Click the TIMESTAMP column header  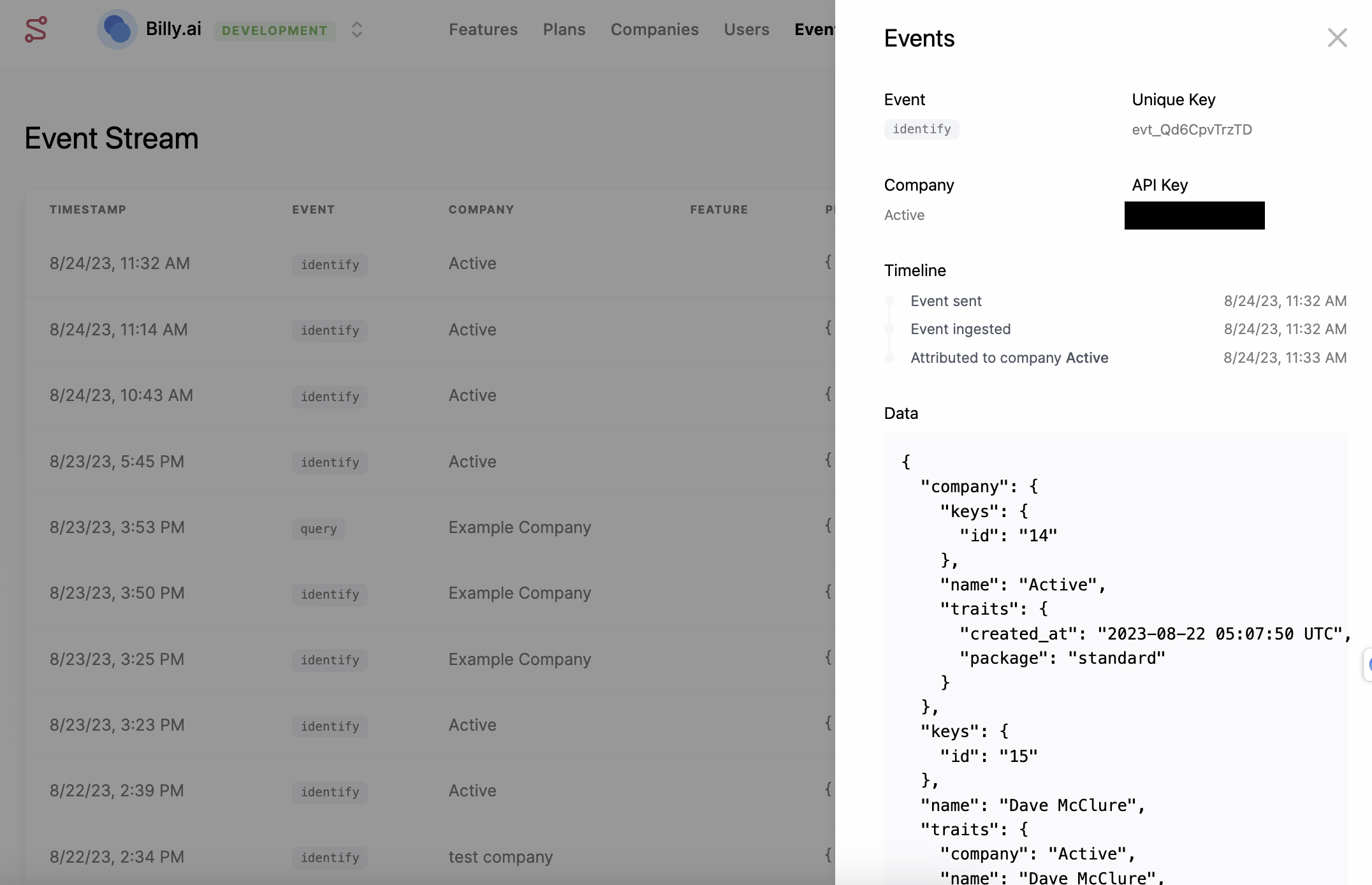pos(88,210)
